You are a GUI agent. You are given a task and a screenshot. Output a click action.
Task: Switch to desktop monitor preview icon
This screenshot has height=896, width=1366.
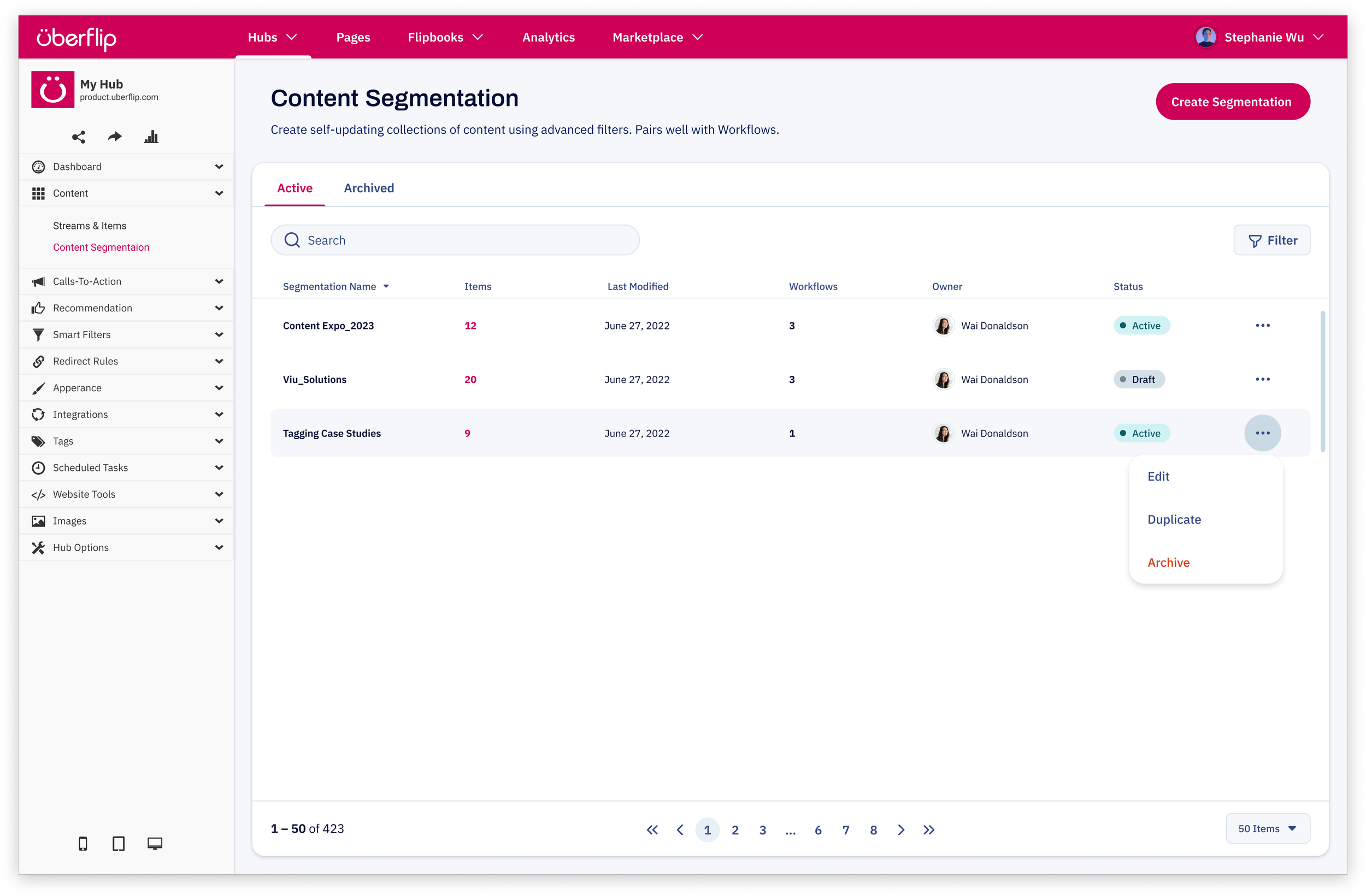click(x=155, y=843)
